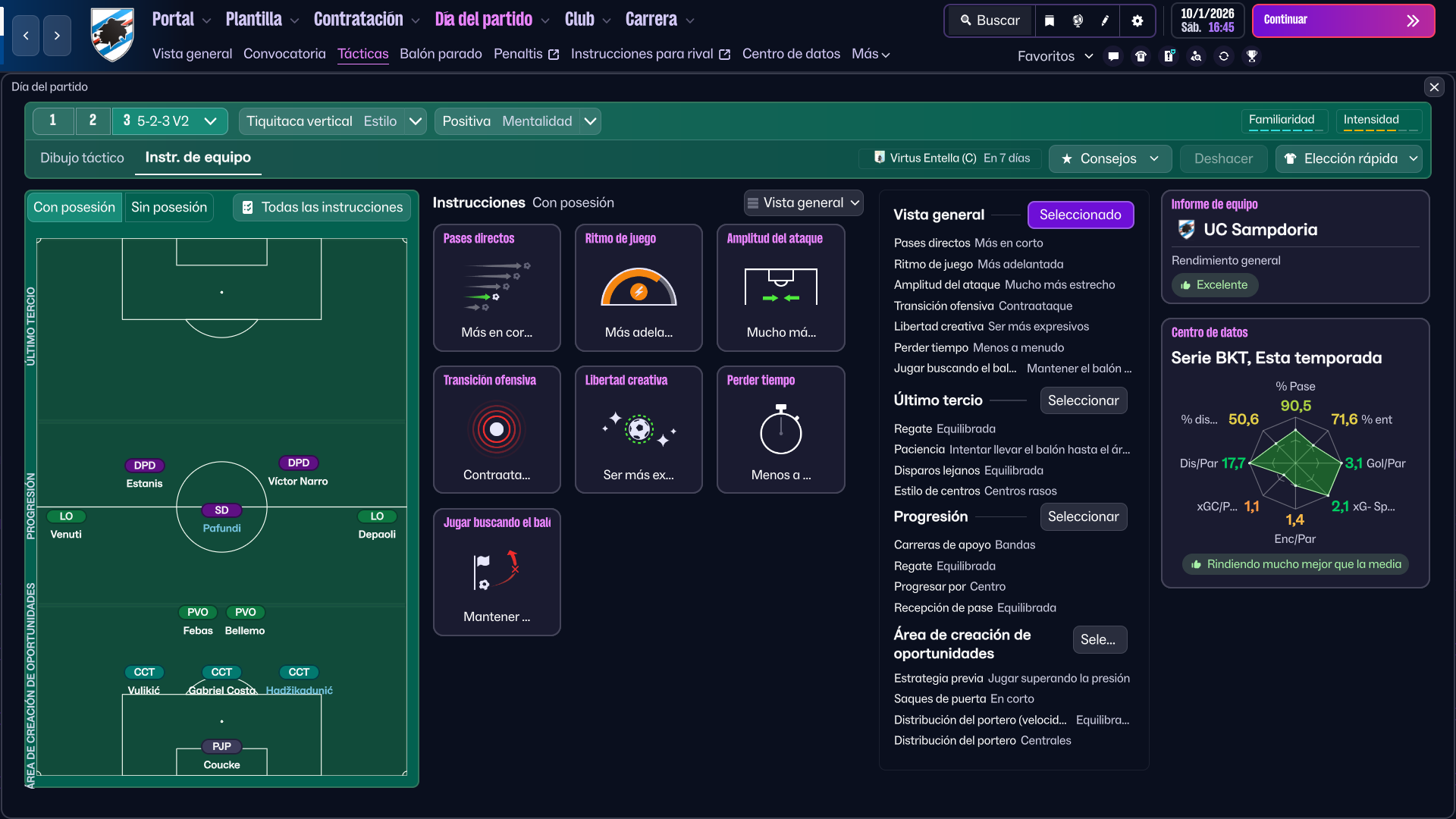Select the Ritmo de juego instruction card
1456x819 pixels.
pyautogui.click(x=639, y=287)
